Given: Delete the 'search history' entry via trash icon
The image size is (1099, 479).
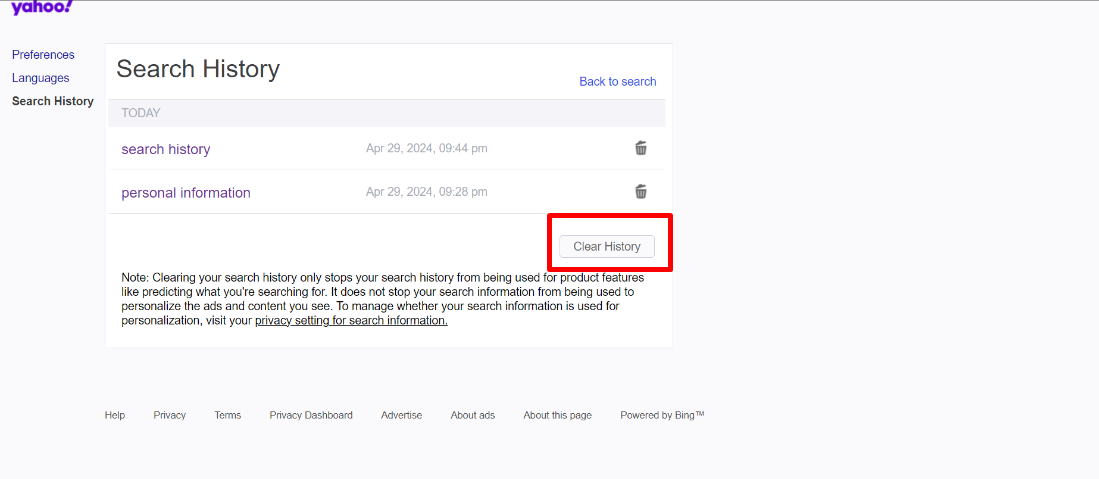Looking at the screenshot, I should tap(641, 148).
